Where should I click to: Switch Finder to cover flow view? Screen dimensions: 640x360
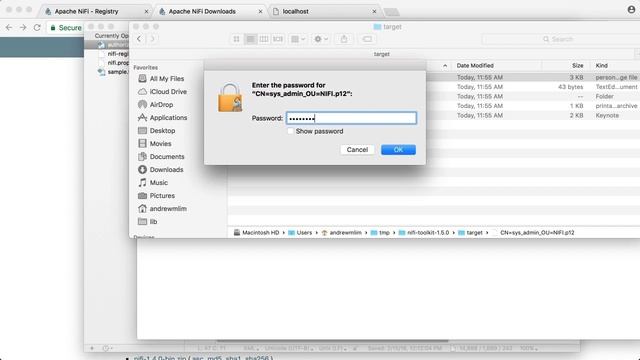click(278, 39)
